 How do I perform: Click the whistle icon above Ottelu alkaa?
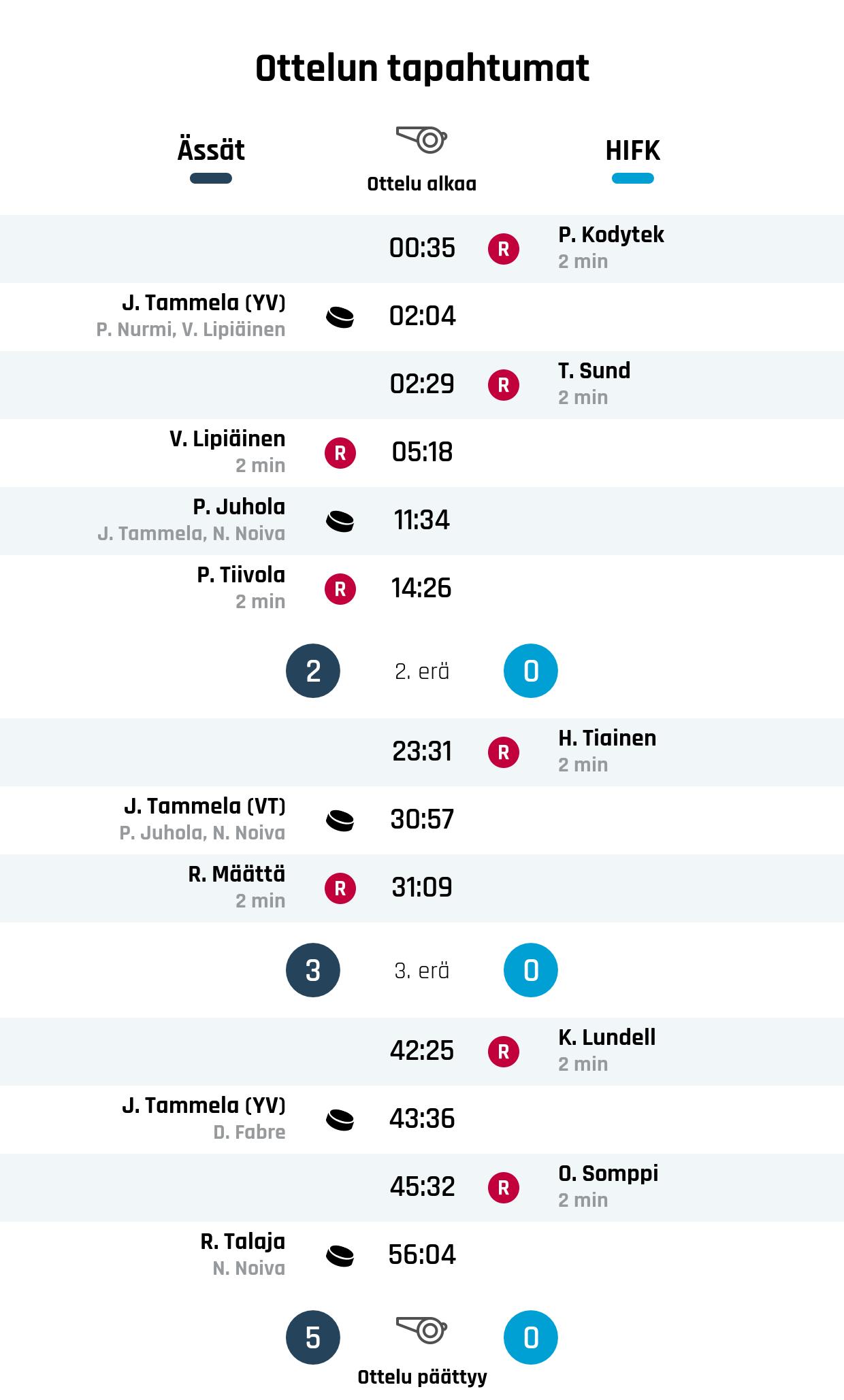click(421, 139)
